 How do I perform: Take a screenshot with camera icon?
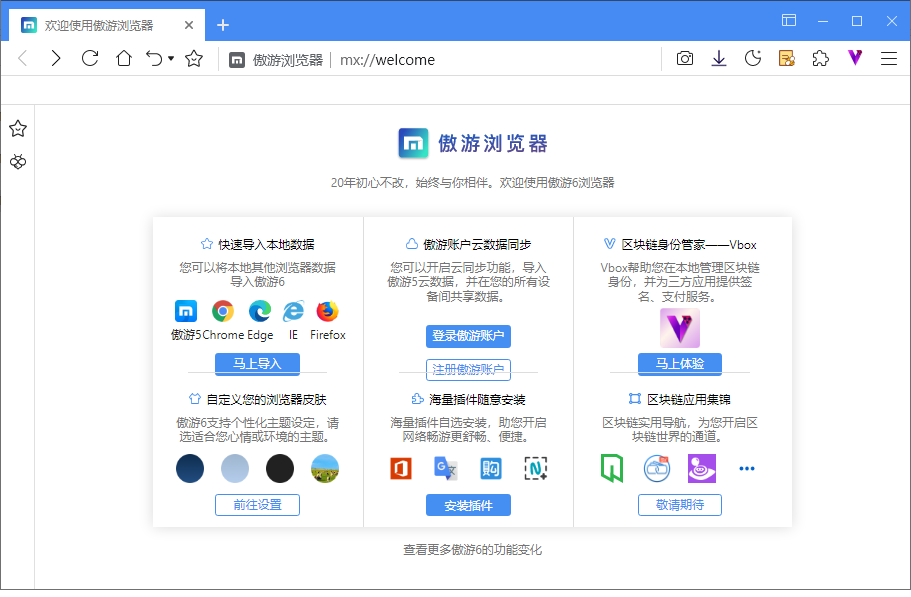coord(685,59)
